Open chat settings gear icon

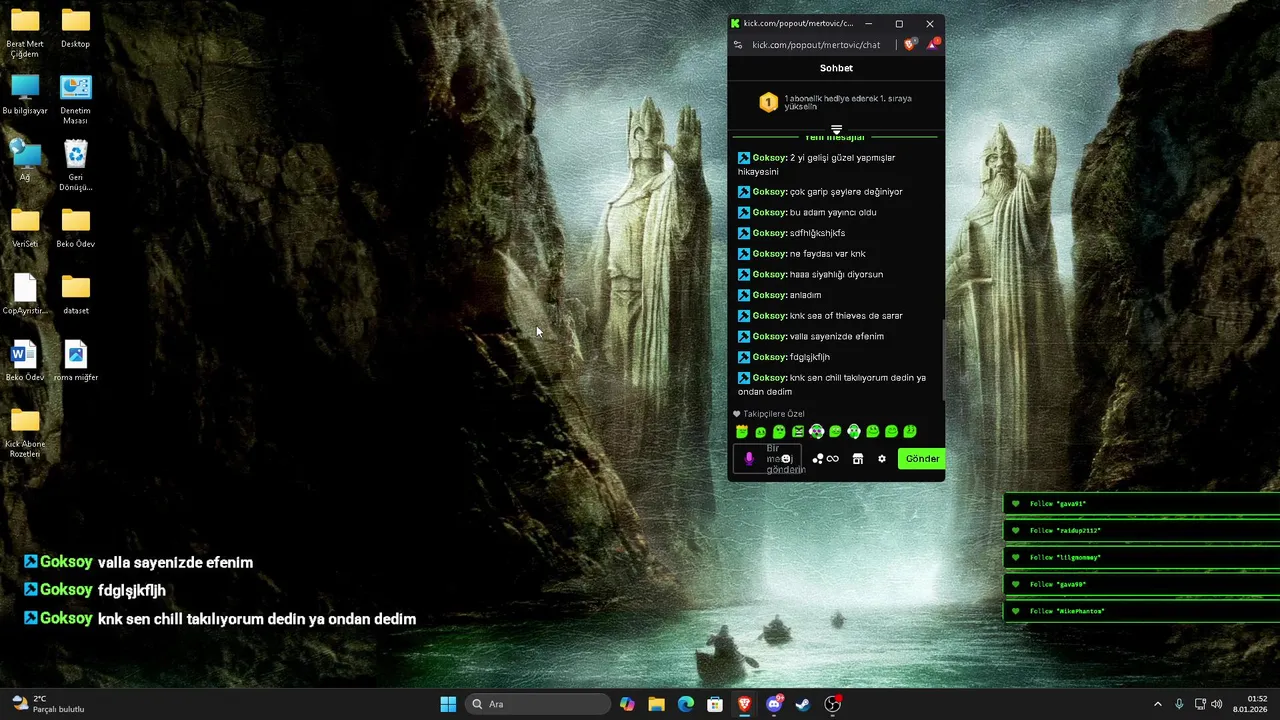(x=882, y=459)
